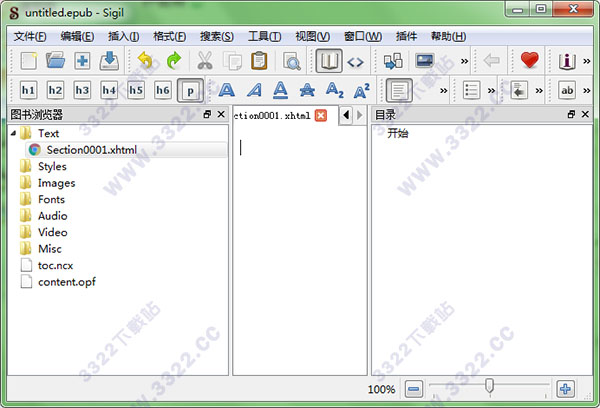The width and height of the screenshot is (600, 408).
Task: Create a new blank epub file
Action: pyautogui.click(x=29, y=60)
